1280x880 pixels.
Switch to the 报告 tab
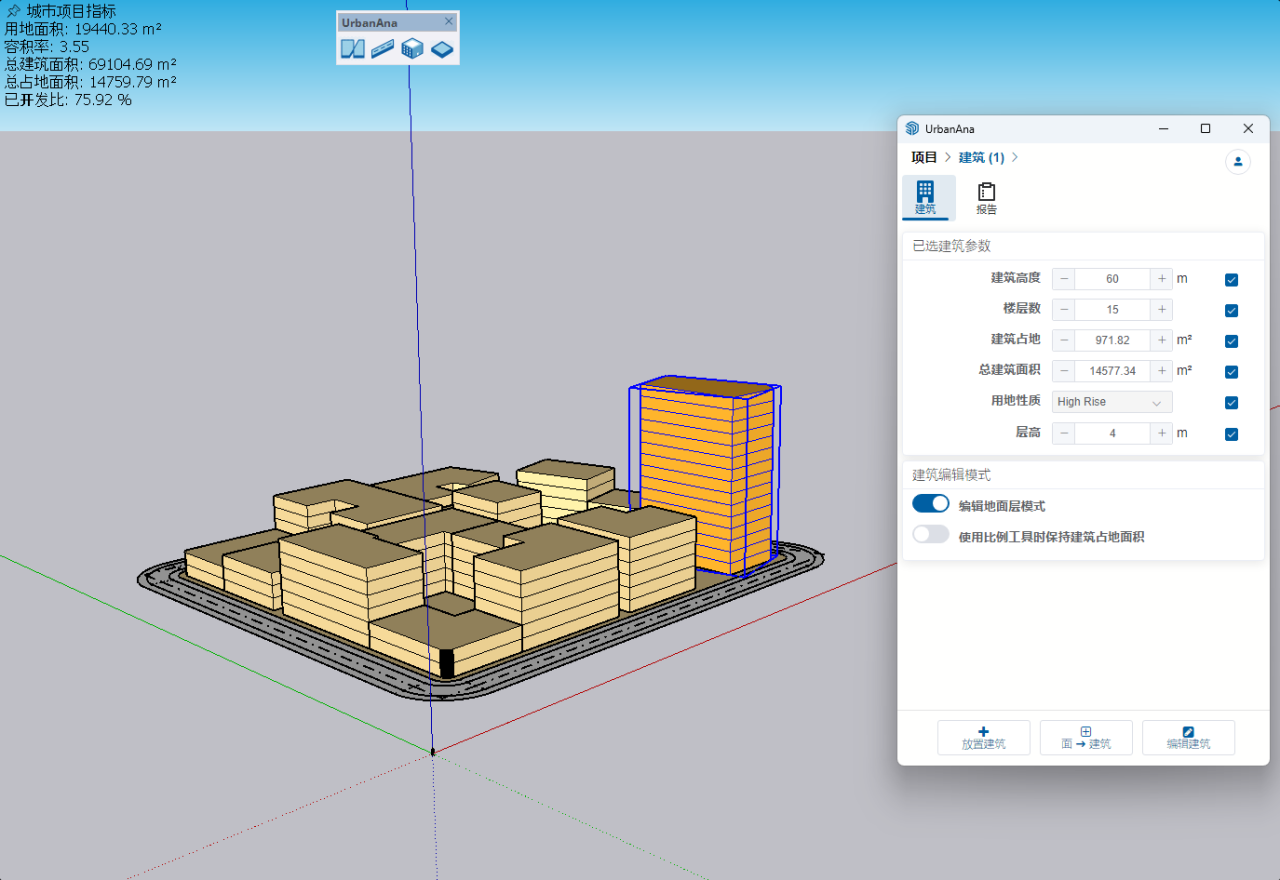[x=986, y=198]
